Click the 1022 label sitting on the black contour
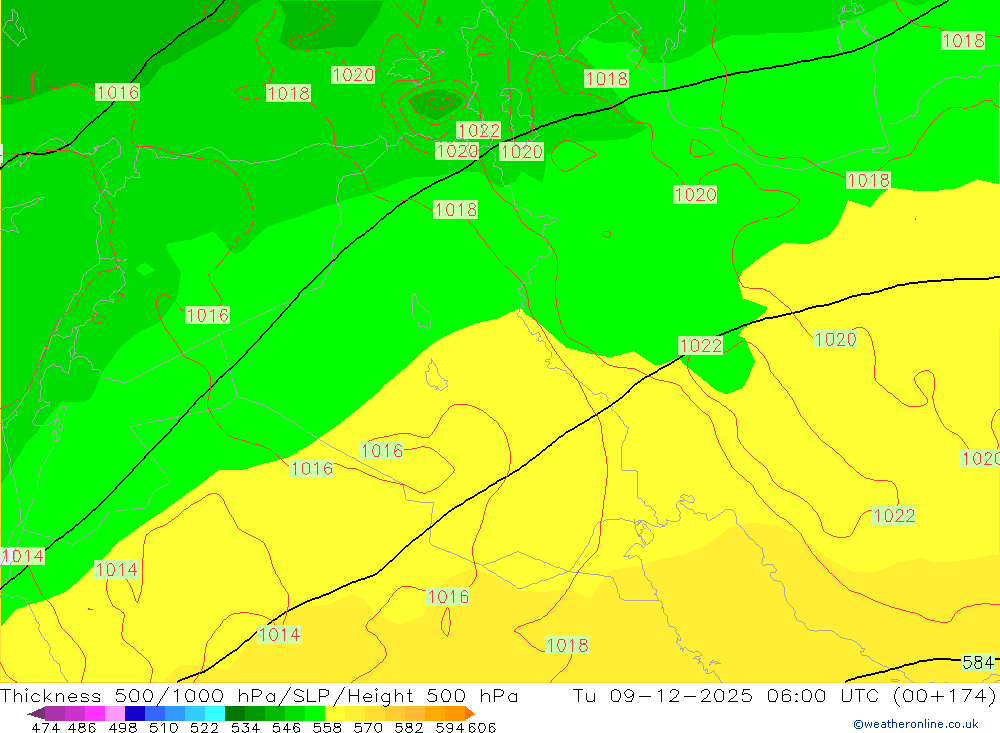The height and width of the screenshot is (733, 1000). pyautogui.click(x=701, y=346)
